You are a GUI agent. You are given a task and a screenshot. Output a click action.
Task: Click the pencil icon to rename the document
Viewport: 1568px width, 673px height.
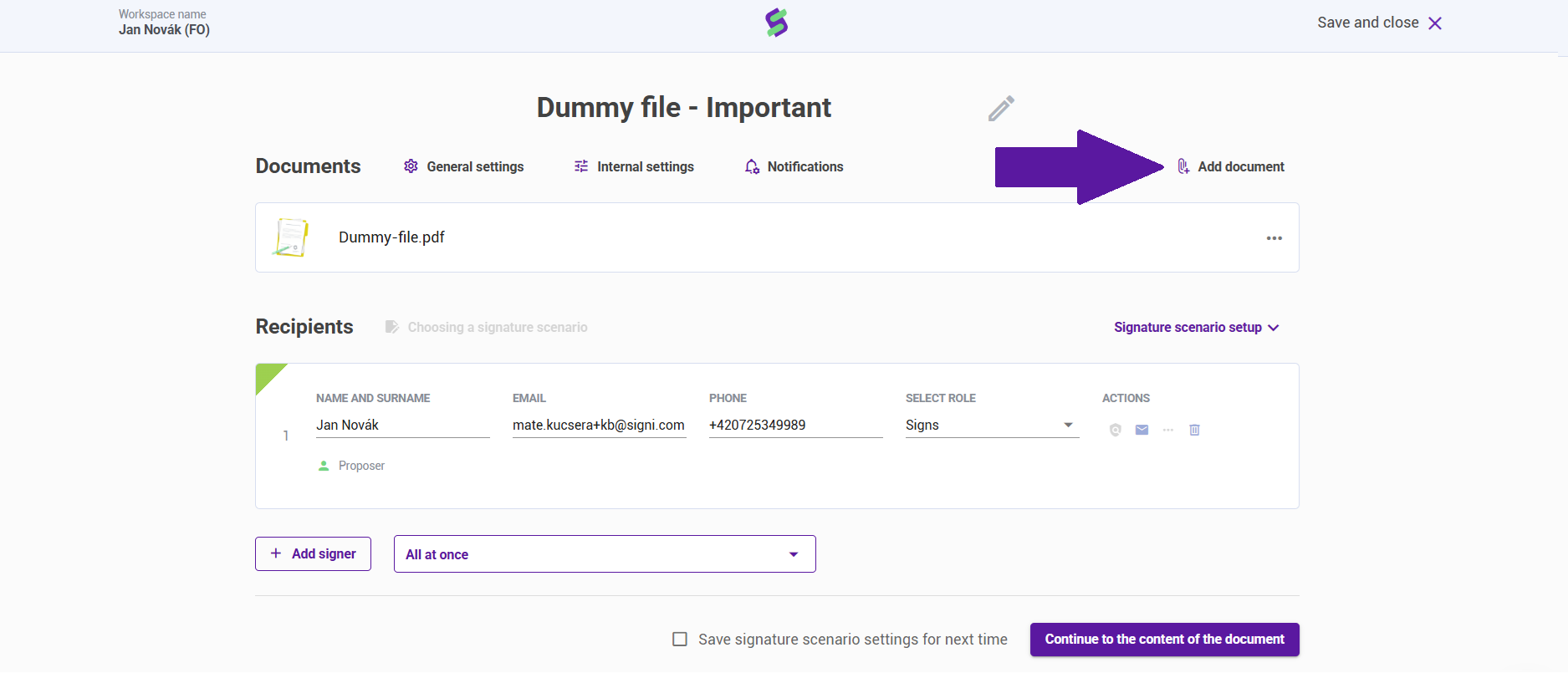pyautogui.click(x=1001, y=109)
